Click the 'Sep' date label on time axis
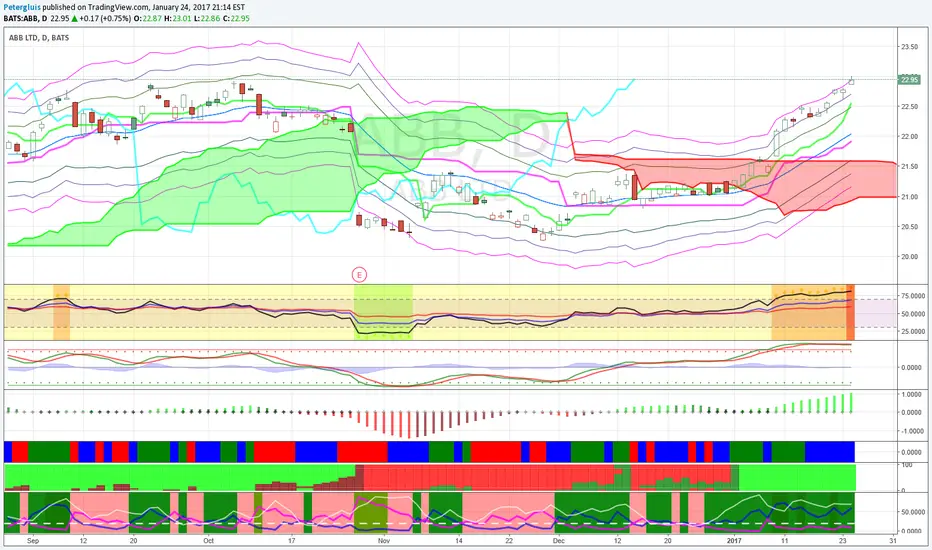Screen dimensions: 932x550 [x=33, y=541]
